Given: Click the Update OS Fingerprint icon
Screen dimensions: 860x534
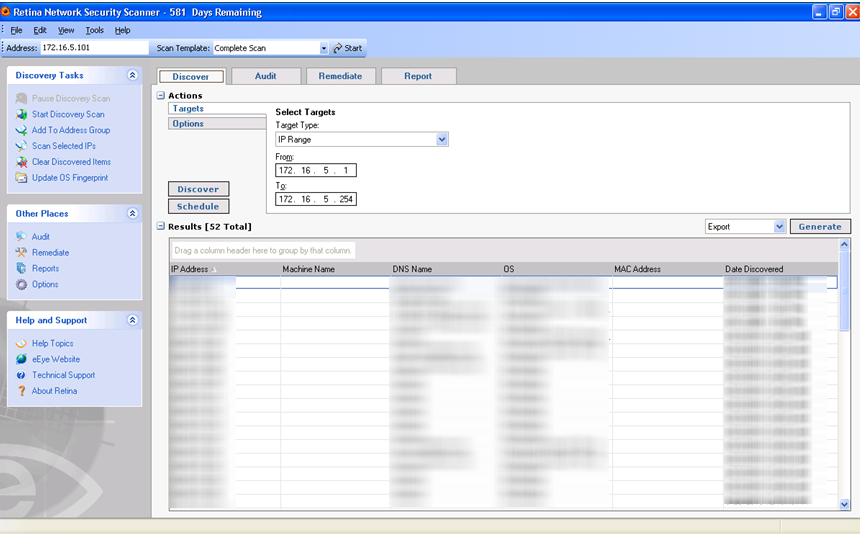Looking at the screenshot, I should pos(21,178).
